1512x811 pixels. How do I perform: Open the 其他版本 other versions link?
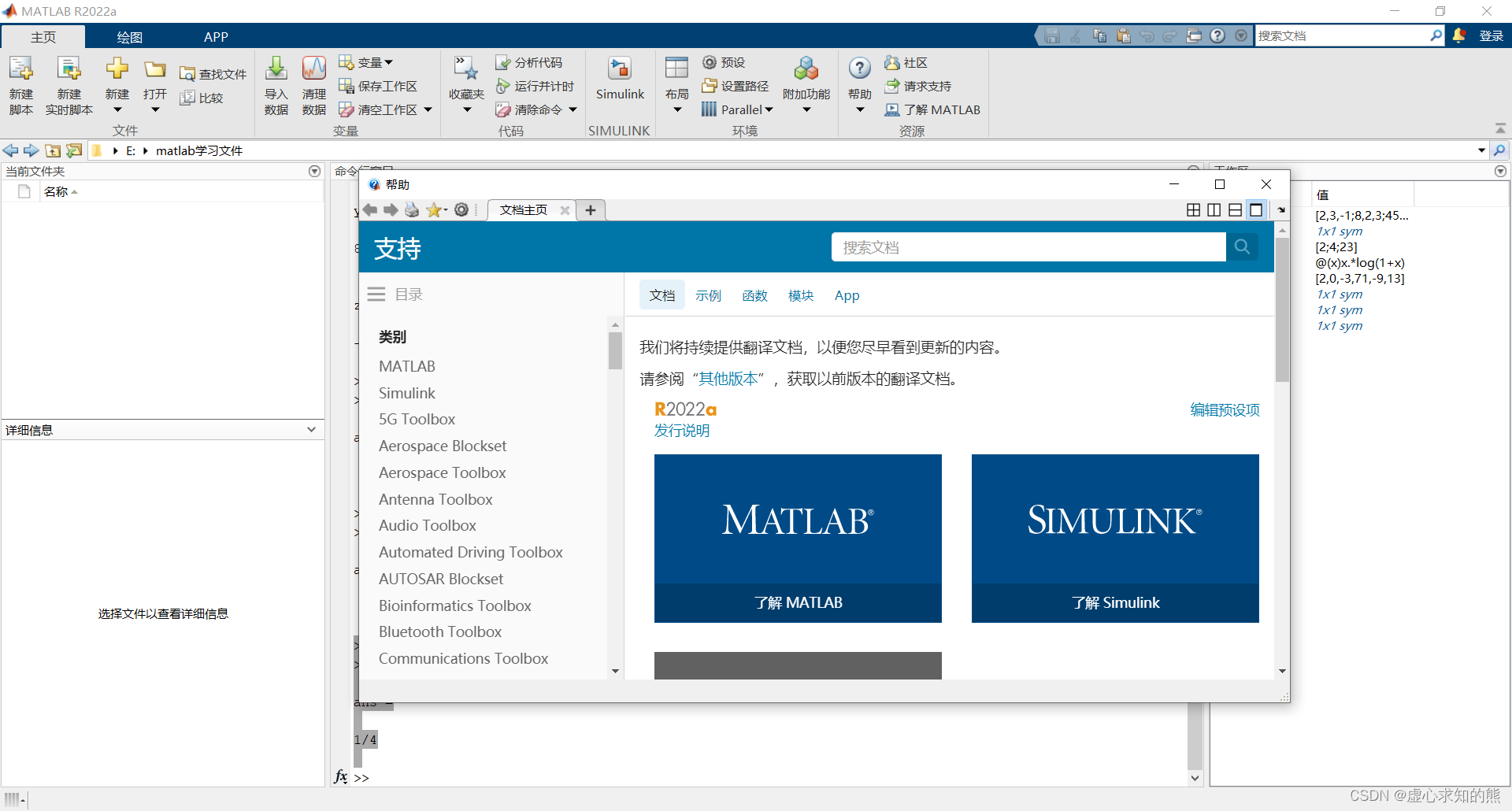pos(728,379)
